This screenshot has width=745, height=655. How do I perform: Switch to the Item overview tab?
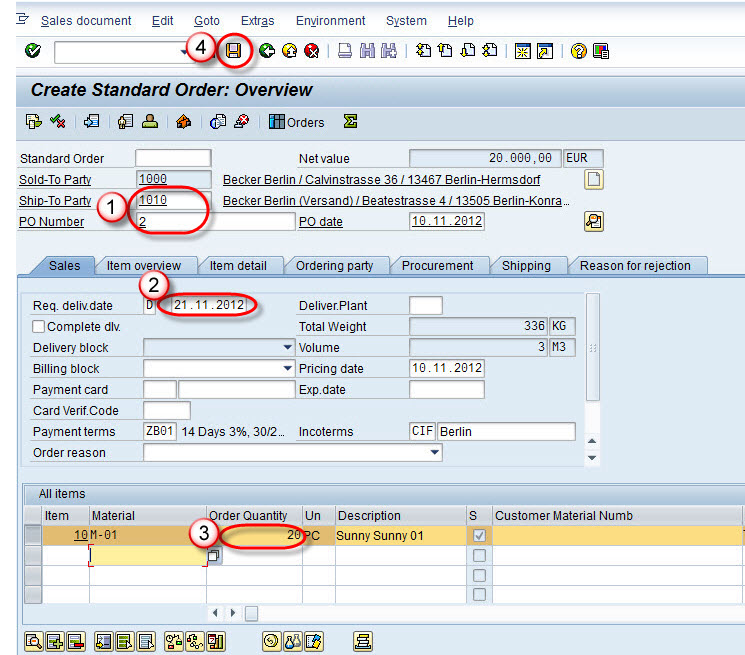[144, 266]
